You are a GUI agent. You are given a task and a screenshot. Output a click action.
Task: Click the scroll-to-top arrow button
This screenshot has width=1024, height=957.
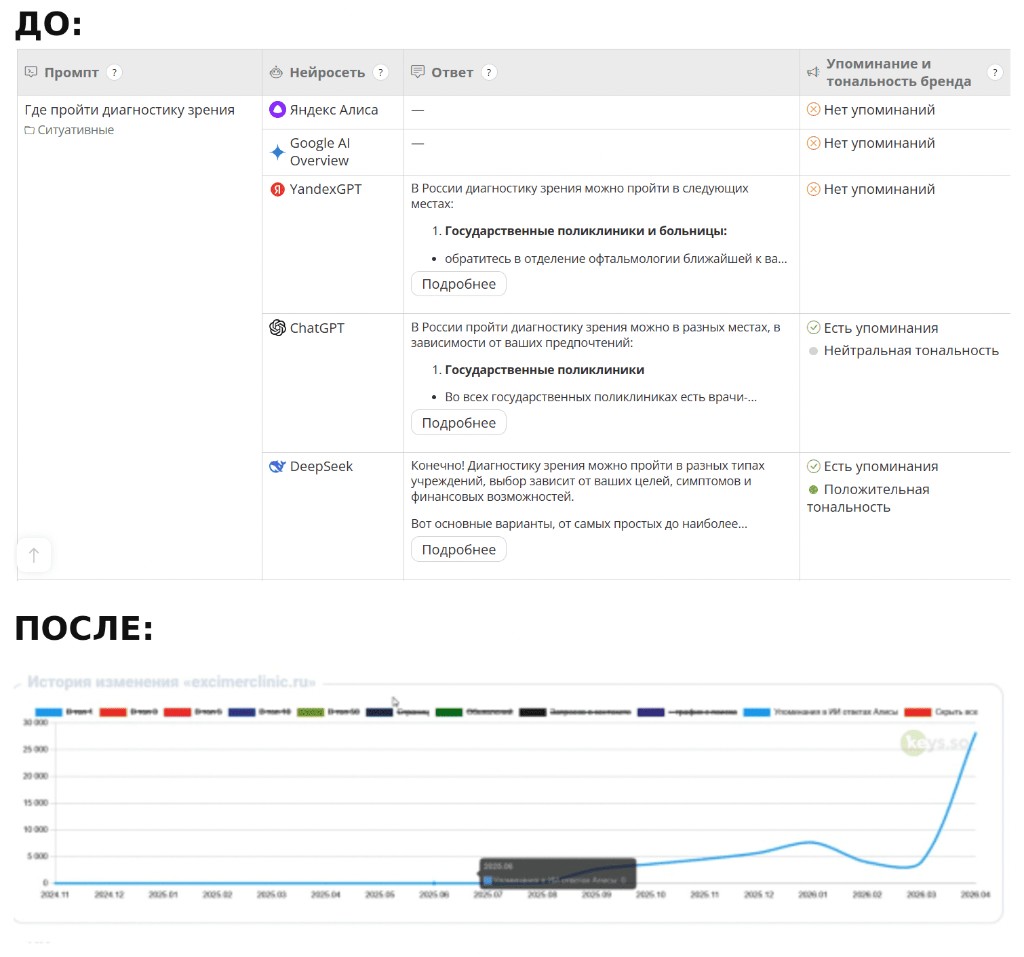[x=34, y=555]
